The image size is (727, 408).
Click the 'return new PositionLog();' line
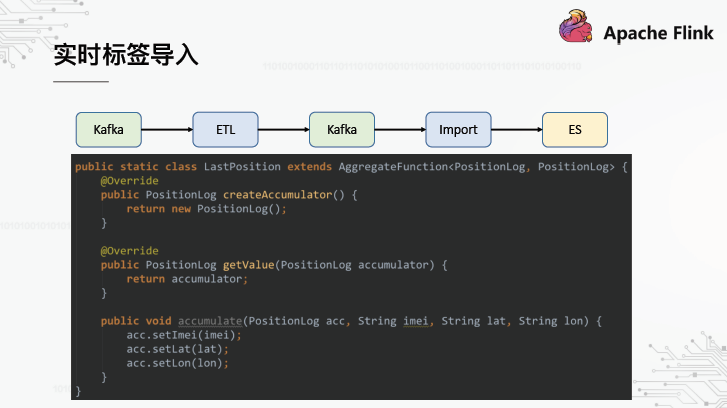click(206, 208)
